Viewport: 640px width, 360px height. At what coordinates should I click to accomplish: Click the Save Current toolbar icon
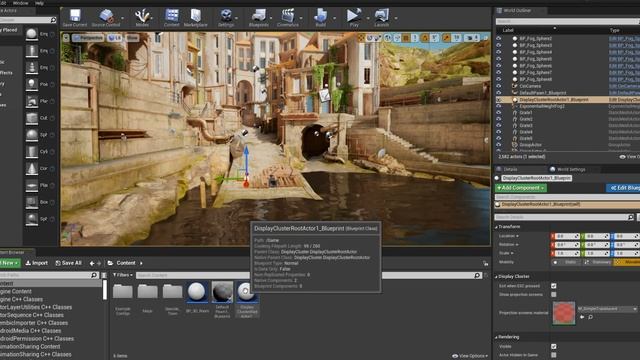pos(75,18)
